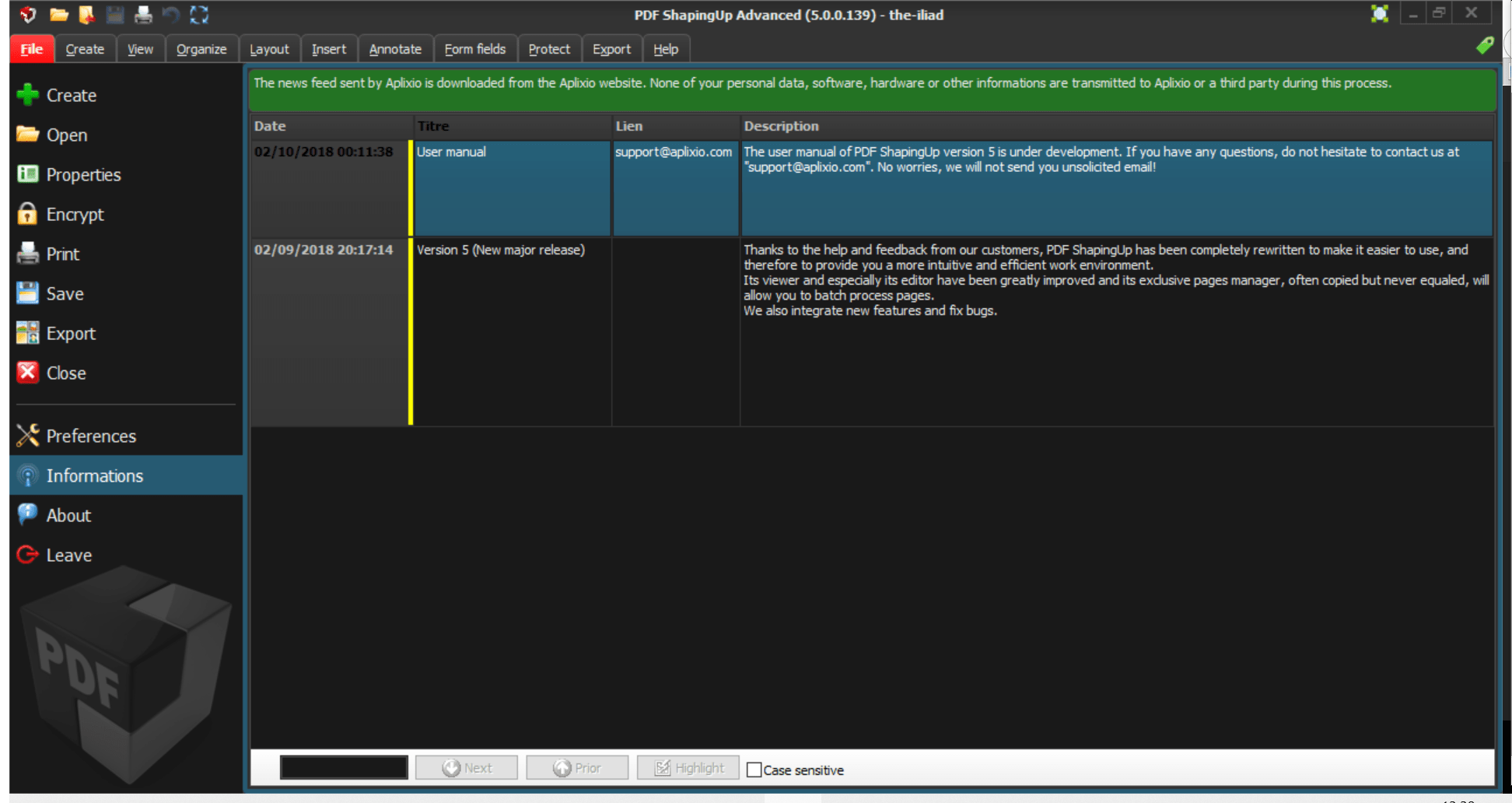Click the 02/09/2018 20:17:14 date cell
This screenshot has width=1512, height=803.
[x=330, y=331]
